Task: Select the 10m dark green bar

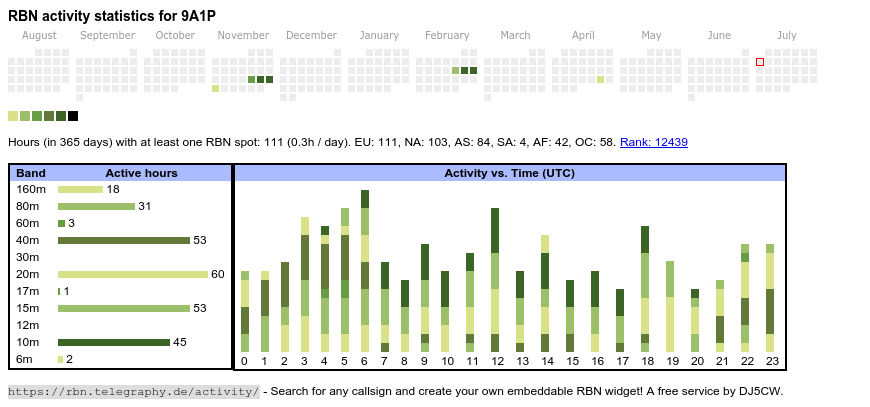Action: click(113, 342)
